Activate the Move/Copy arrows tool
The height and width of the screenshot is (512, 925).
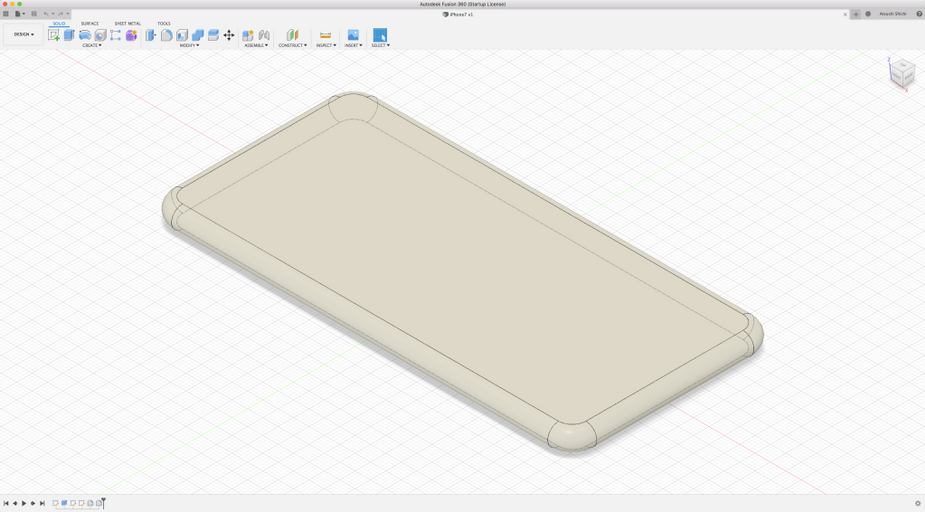click(229, 35)
